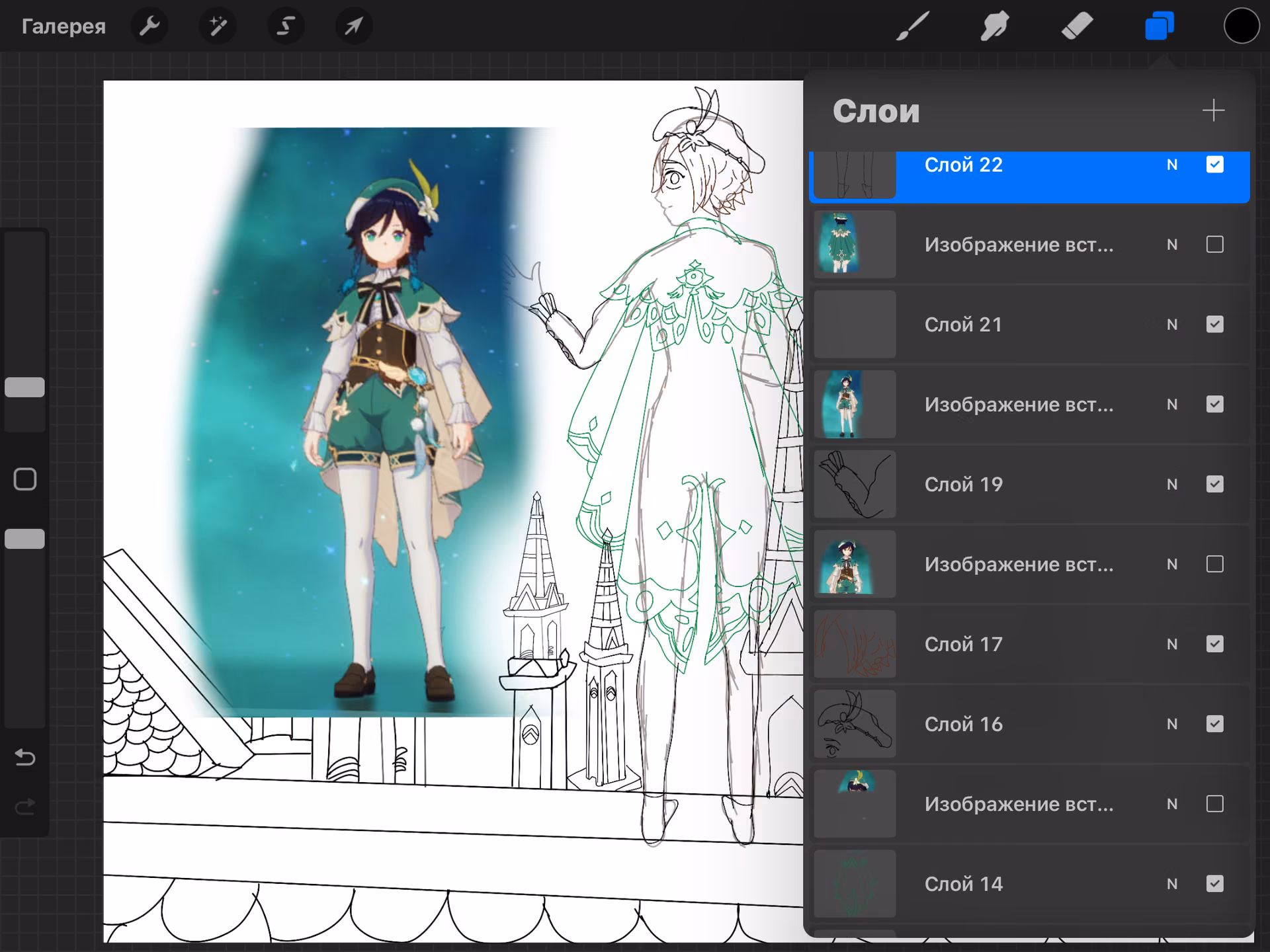This screenshot has height=952, width=1270.
Task: Open blend mode N for Слой 19
Action: click(1172, 485)
